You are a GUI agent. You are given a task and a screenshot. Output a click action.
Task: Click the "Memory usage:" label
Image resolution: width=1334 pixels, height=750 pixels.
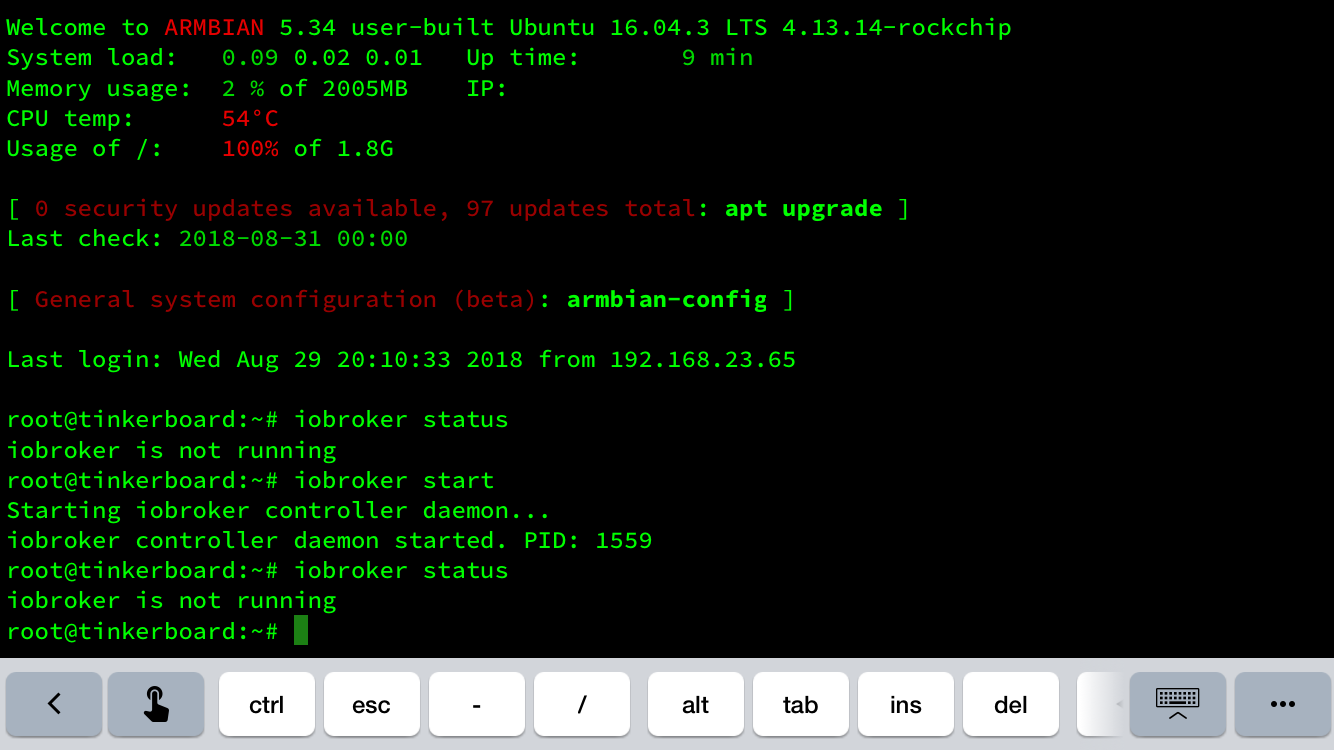click(99, 88)
